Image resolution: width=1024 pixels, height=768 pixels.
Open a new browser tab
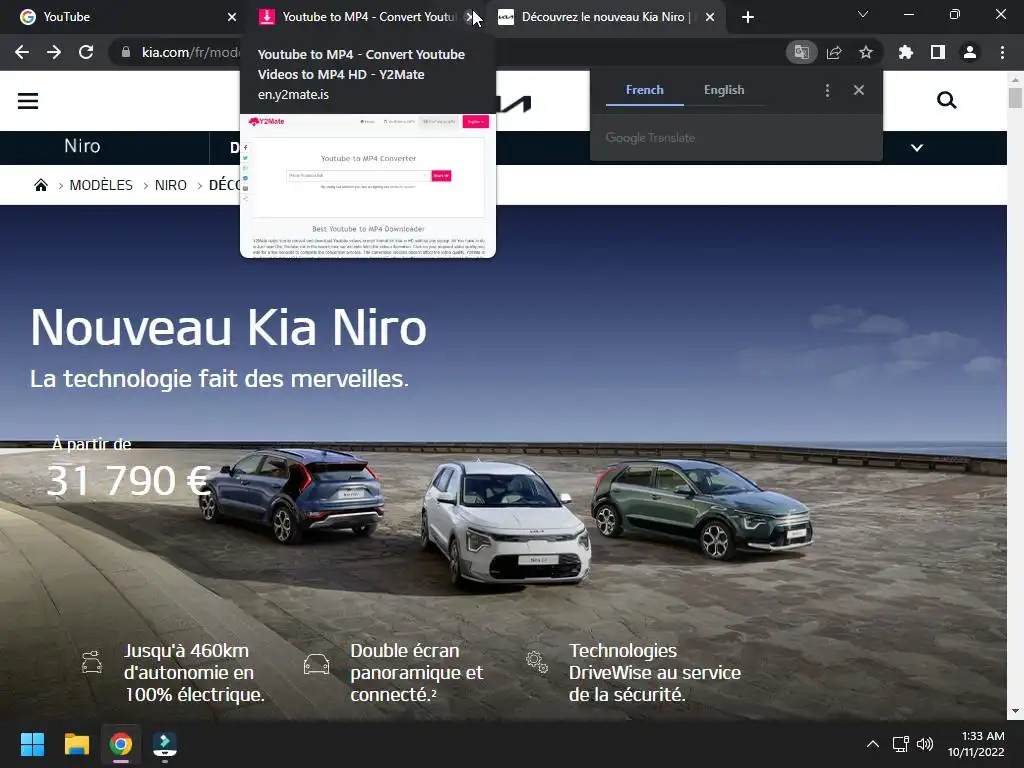pos(748,17)
